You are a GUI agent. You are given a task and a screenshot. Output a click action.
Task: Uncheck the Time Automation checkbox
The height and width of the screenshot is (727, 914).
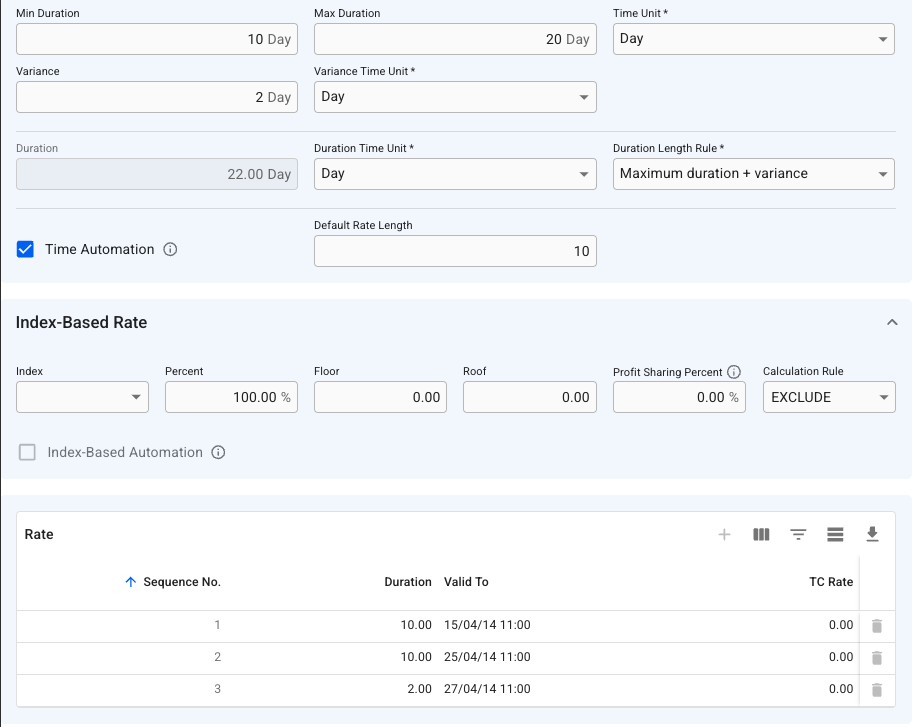(26, 250)
